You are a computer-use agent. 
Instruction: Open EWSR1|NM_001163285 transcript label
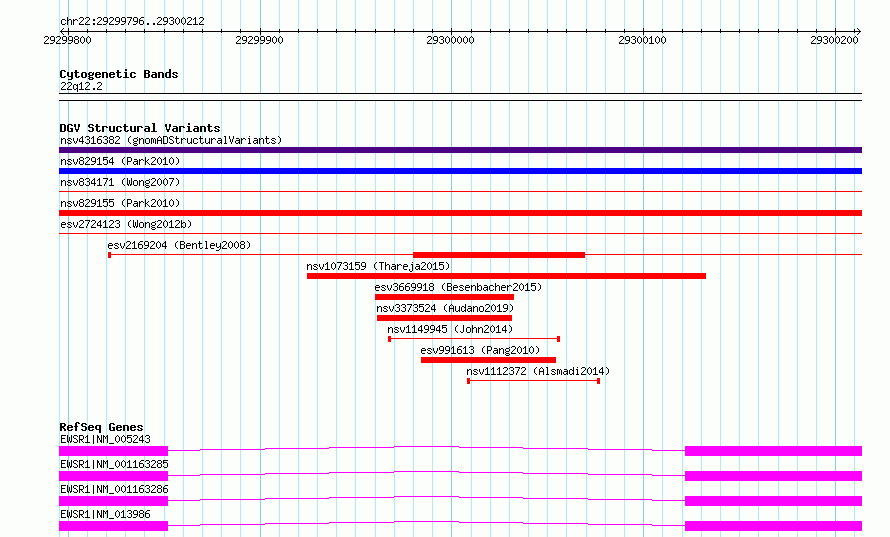tap(114, 464)
